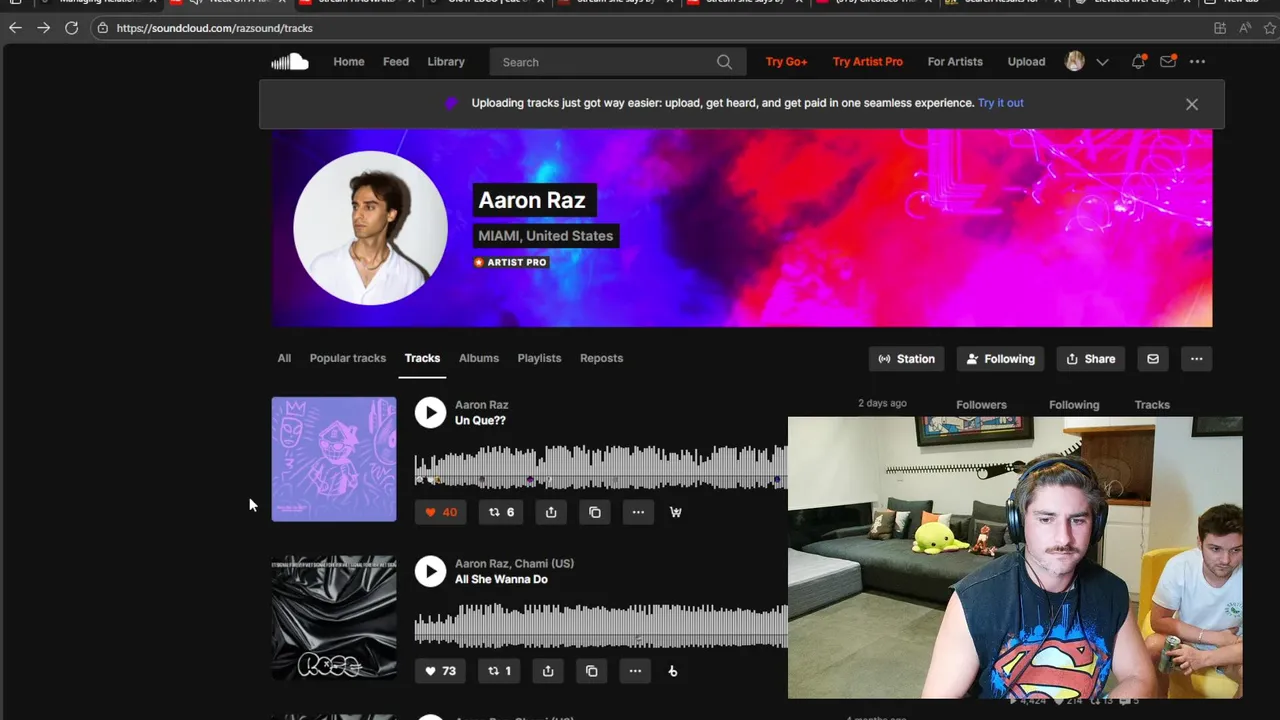The height and width of the screenshot is (720, 1280).
Task: Open the messages envelope in header
Action: 1167,62
